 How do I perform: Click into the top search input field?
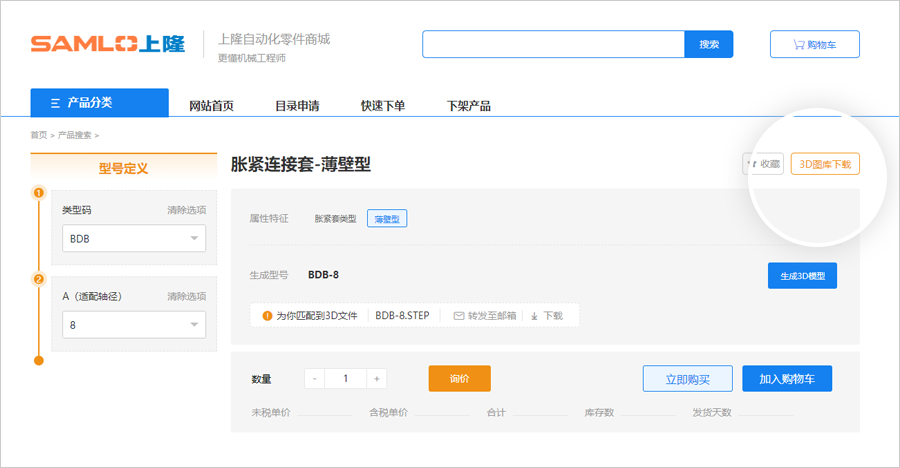(553, 44)
